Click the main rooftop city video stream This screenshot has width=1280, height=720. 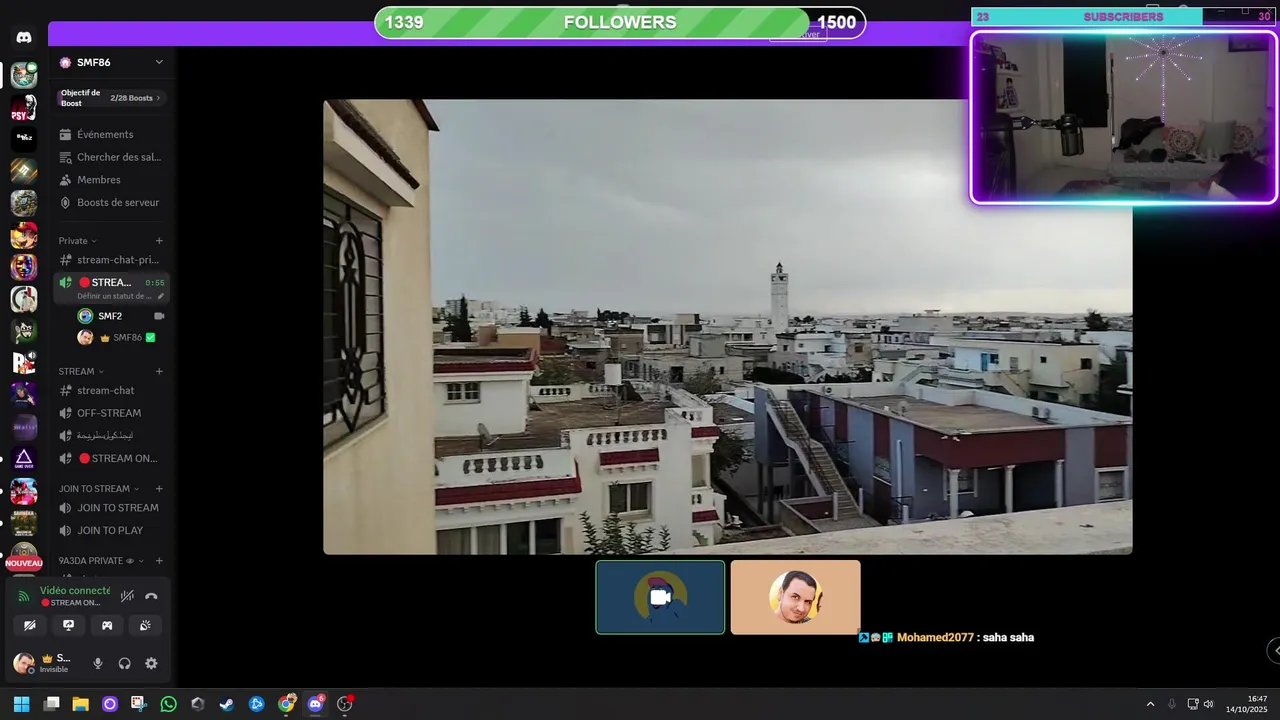(728, 327)
